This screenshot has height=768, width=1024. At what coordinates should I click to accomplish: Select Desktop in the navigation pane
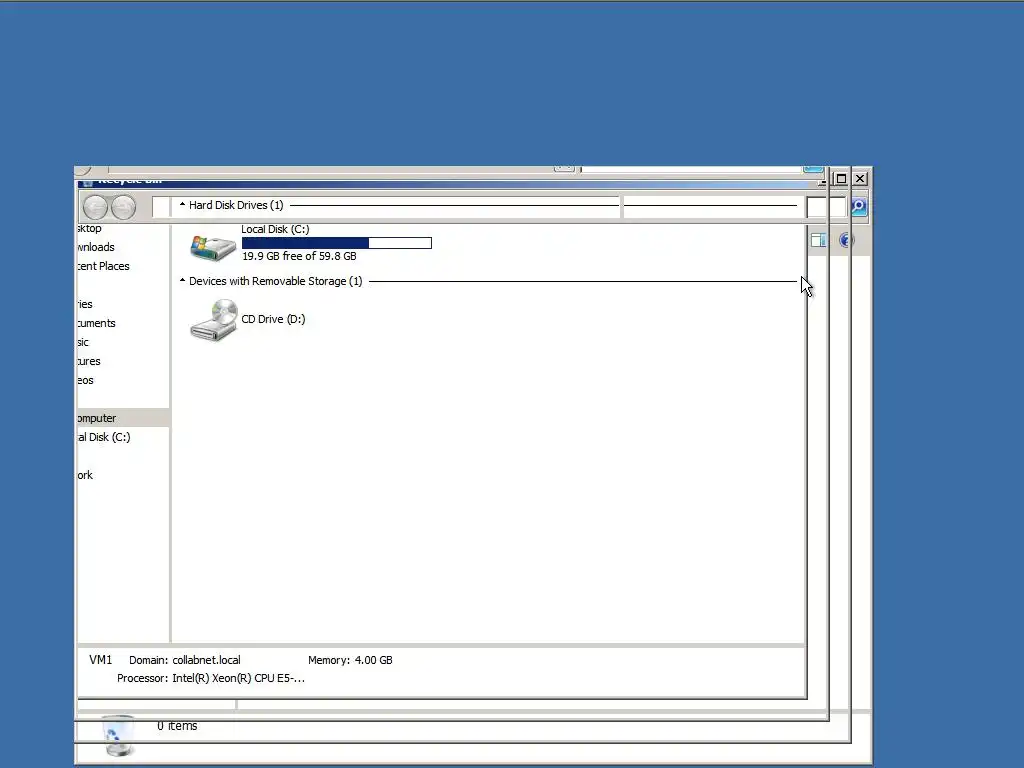(89, 228)
